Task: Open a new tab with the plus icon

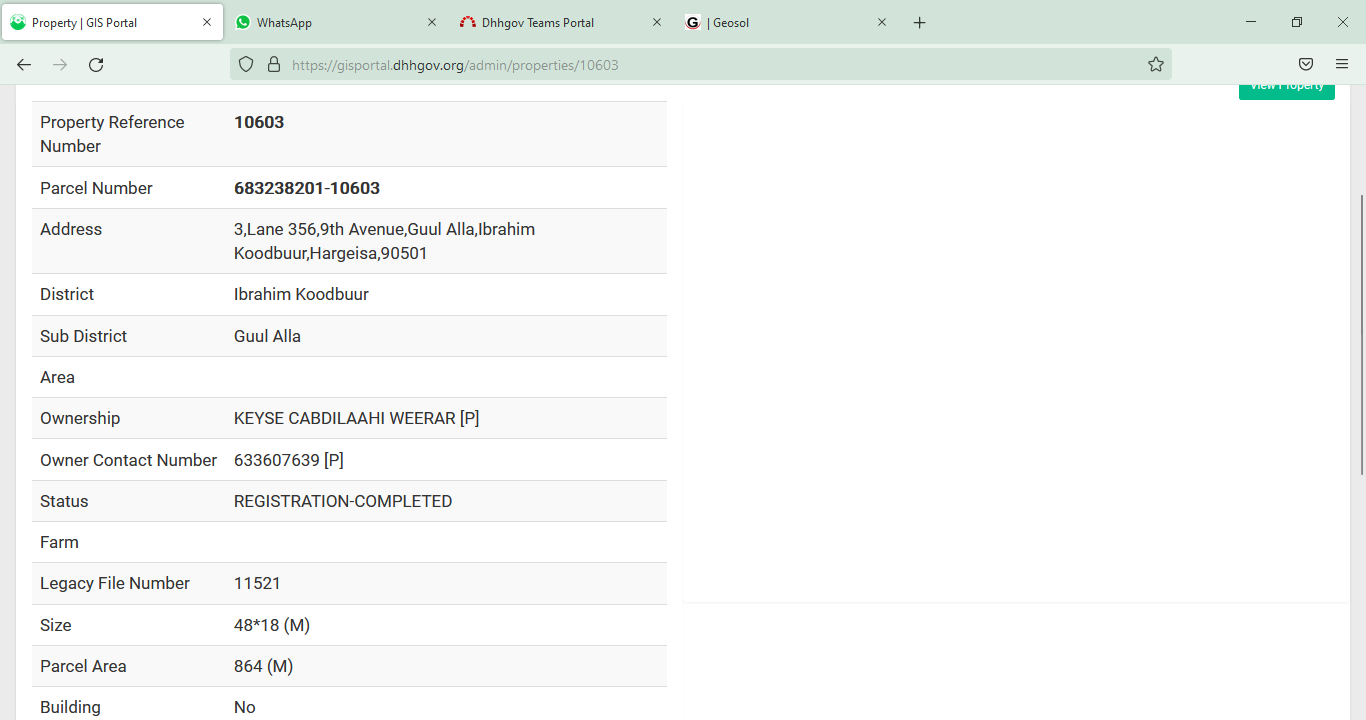Action: [920, 22]
